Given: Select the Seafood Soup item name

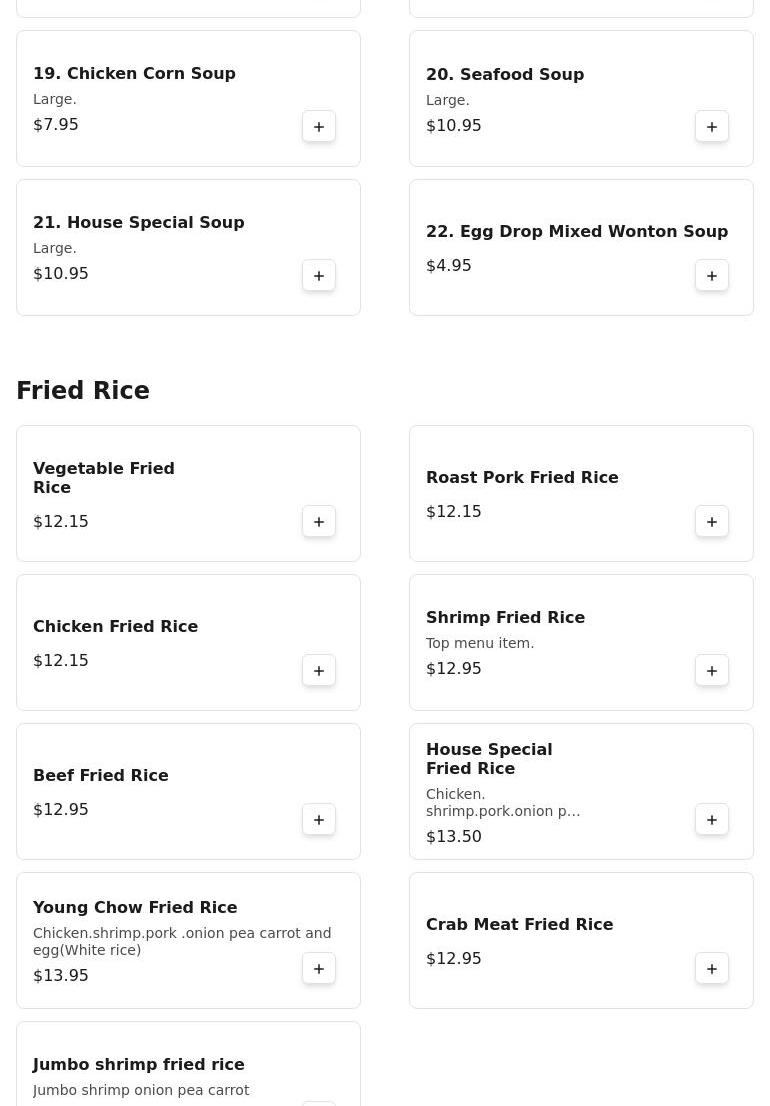Looking at the screenshot, I should coord(504,75).
